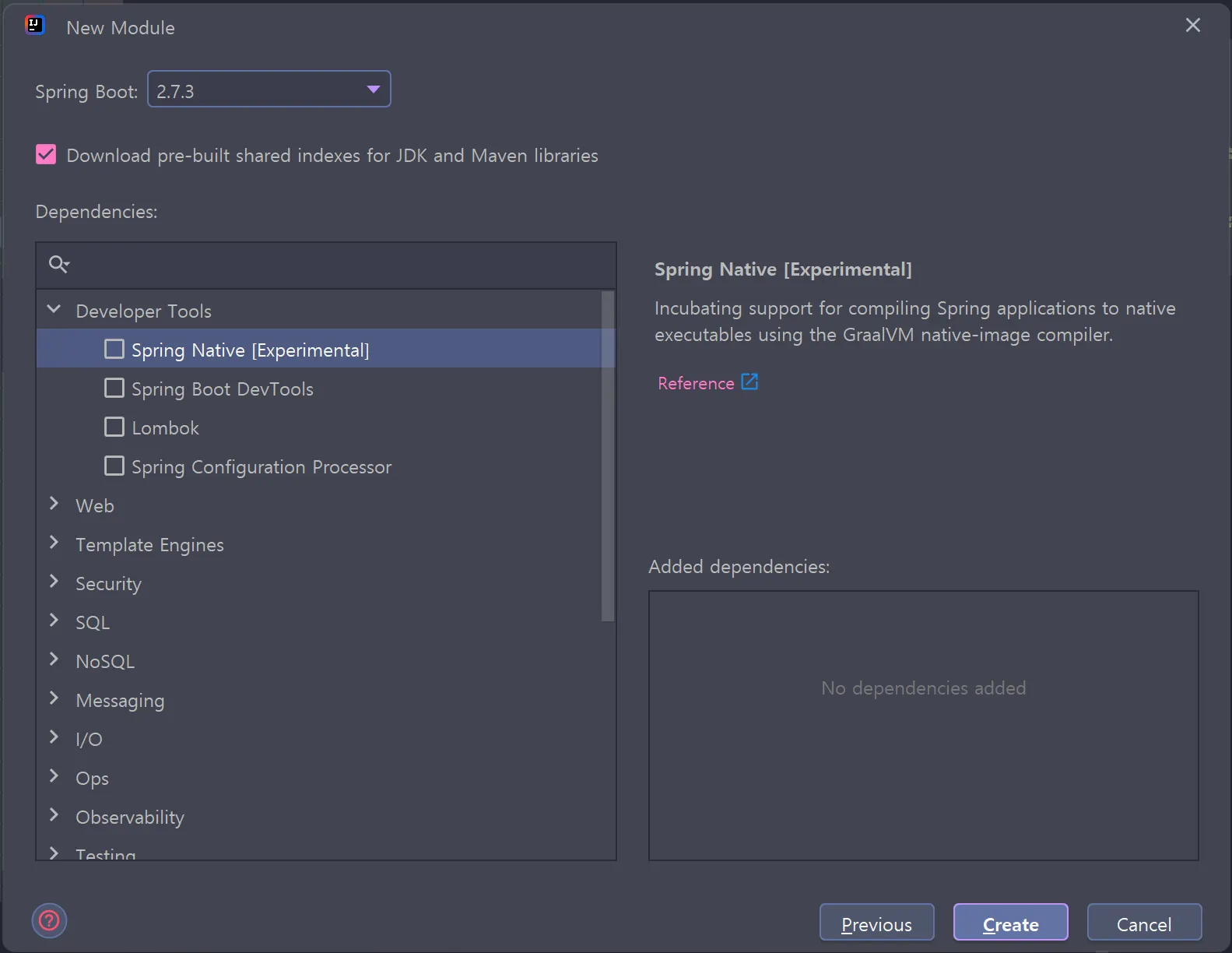Click the Create button
This screenshot has height=953, width=1232.
click(1010, 923)
